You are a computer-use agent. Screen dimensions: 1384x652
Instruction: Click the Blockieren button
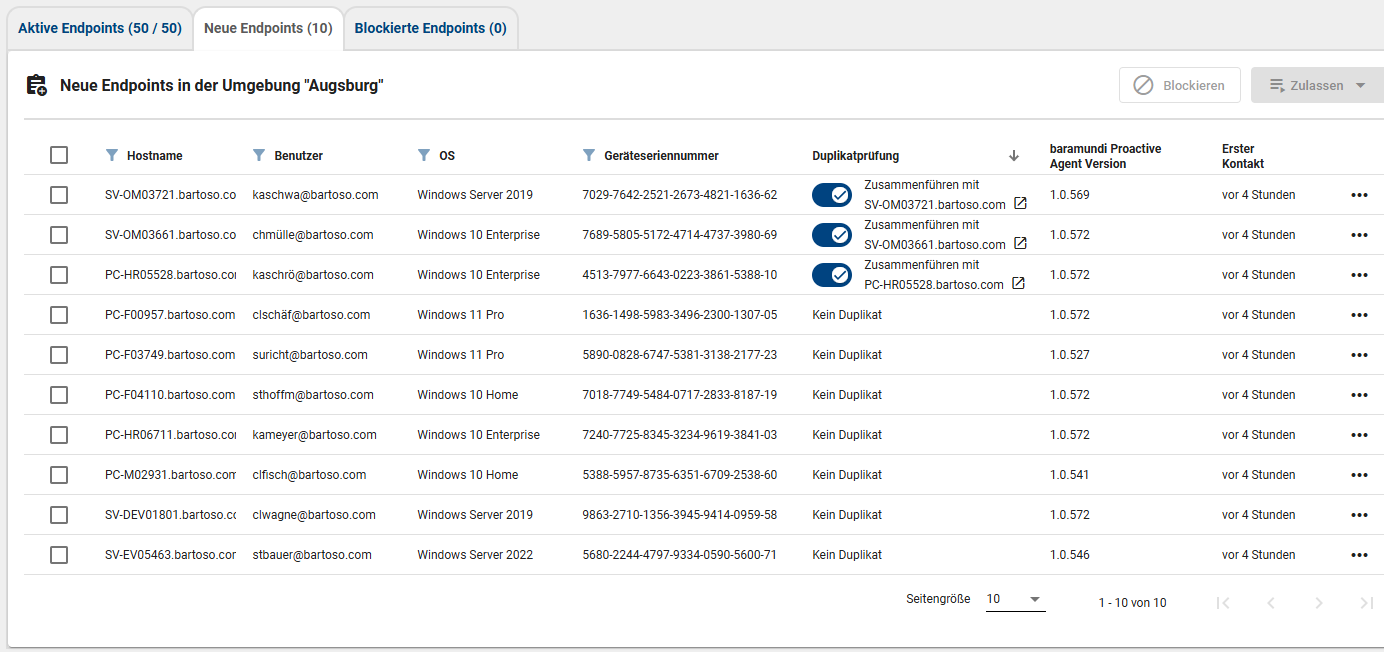point(1179,86)
